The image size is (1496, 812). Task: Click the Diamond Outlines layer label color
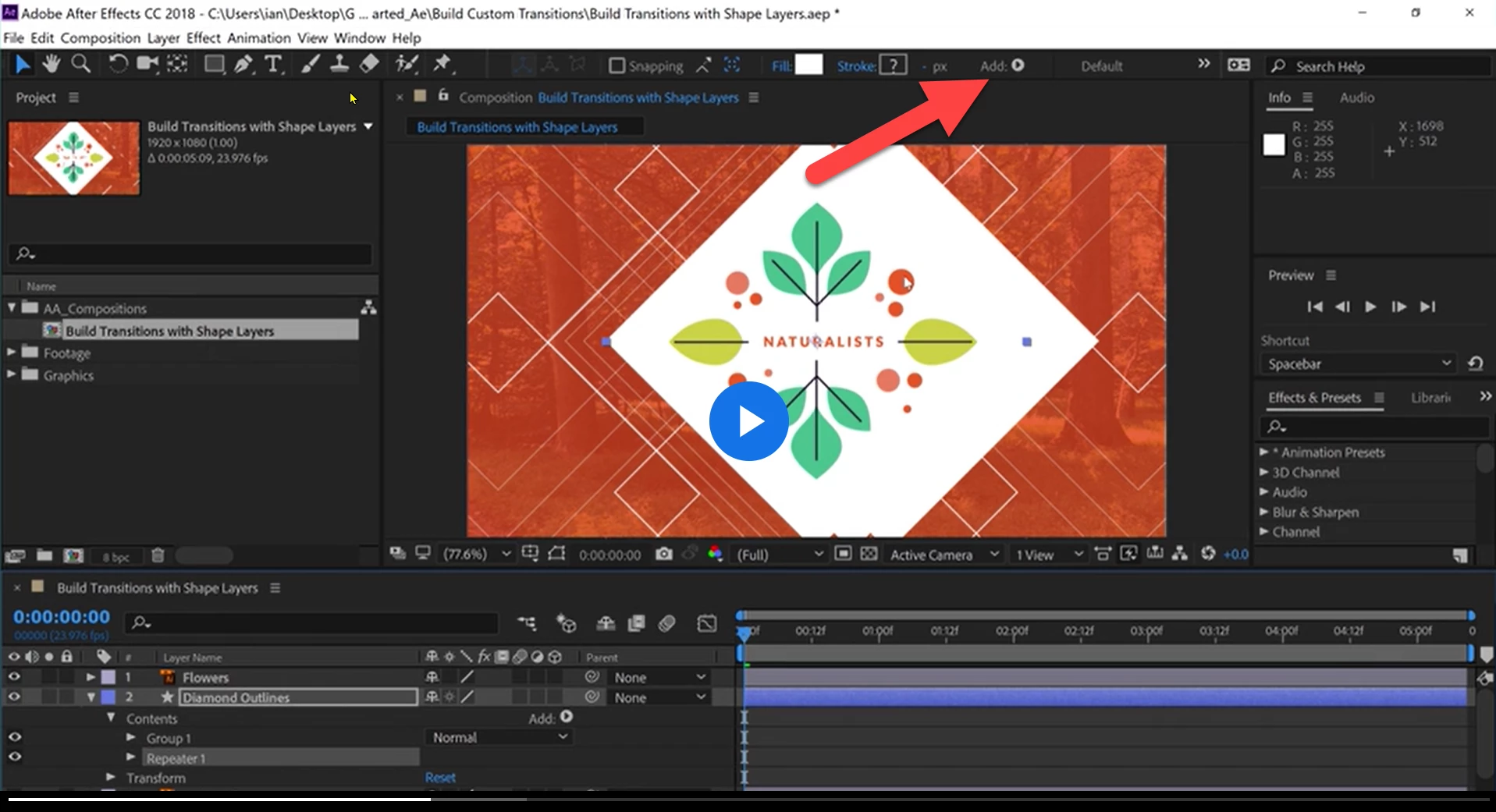pyautogui.click(x=109, y=697)
